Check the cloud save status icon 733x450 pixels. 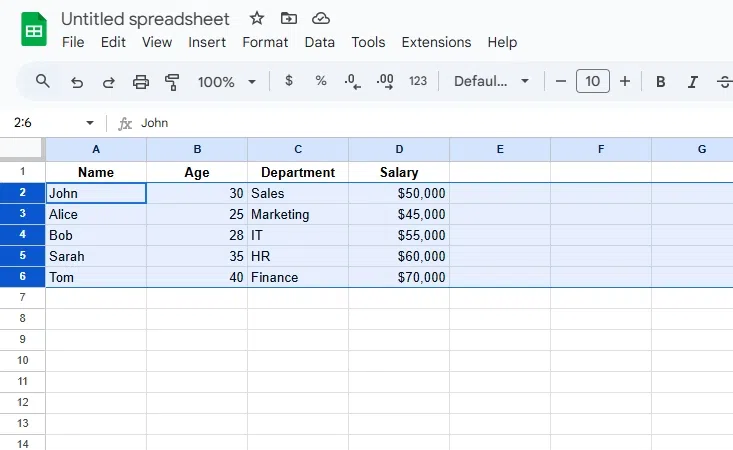(x=321, y=19)
